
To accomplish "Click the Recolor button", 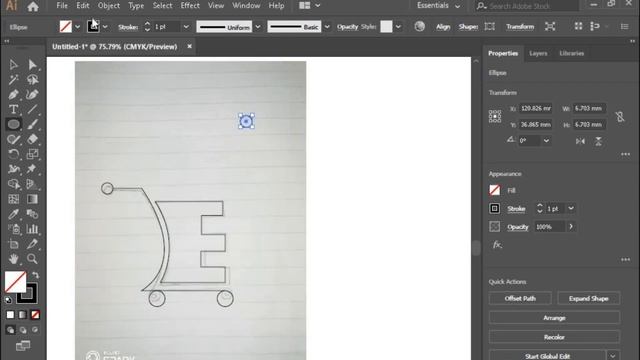I will (x=554, y=337).
